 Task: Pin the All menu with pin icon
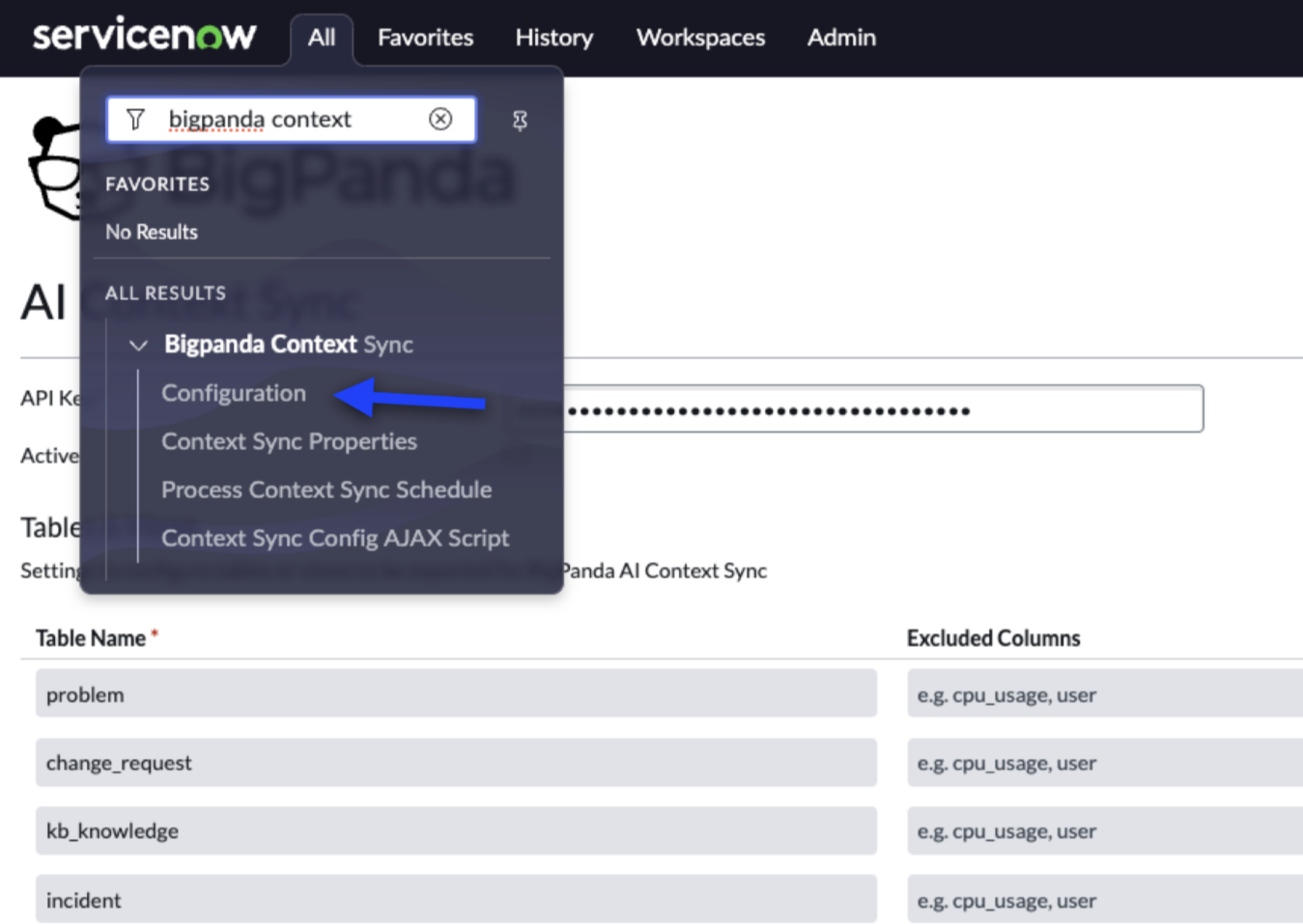[520, 120]
